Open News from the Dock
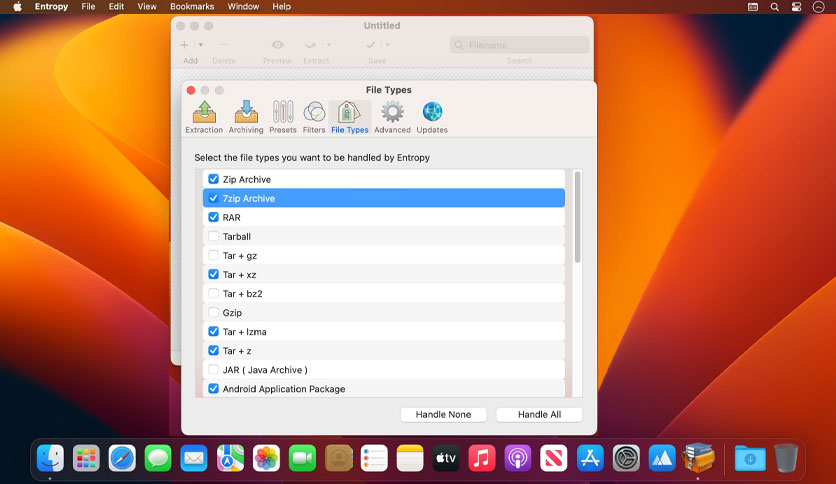Screen dimensions: 836x484 click(553, 458)
